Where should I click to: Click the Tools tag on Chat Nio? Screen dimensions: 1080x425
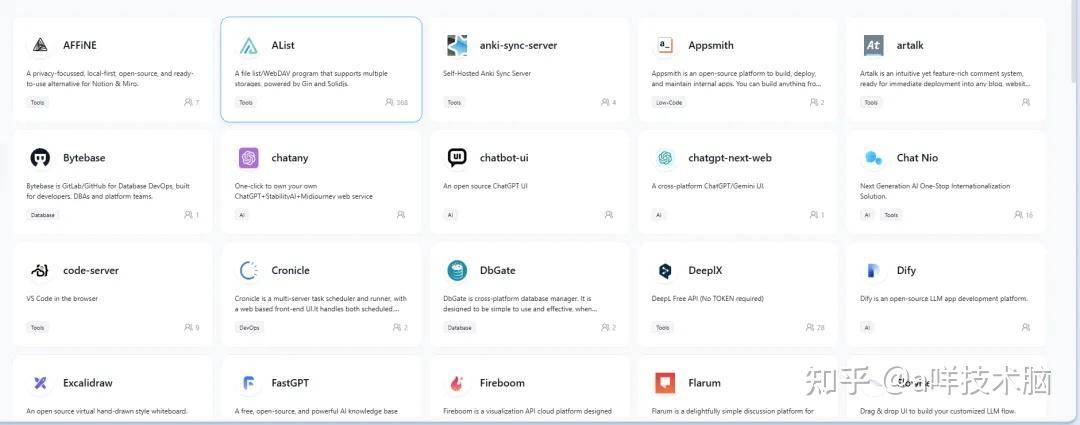point(891,215)
